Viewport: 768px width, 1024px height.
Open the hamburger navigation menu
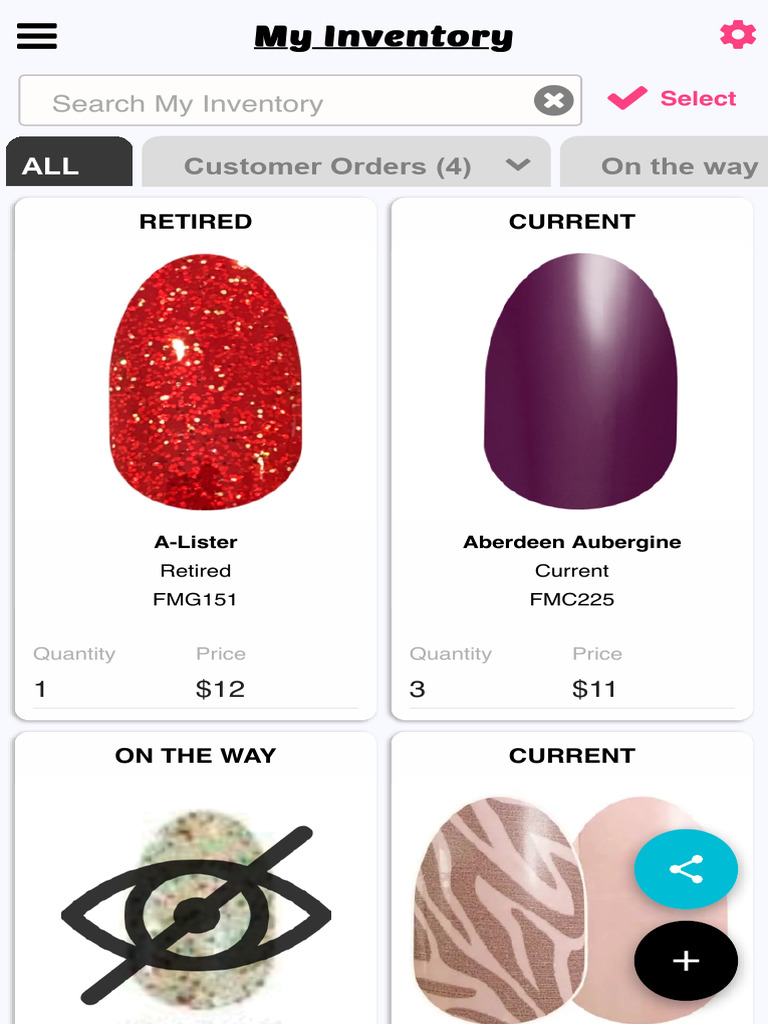click(37, 36)
